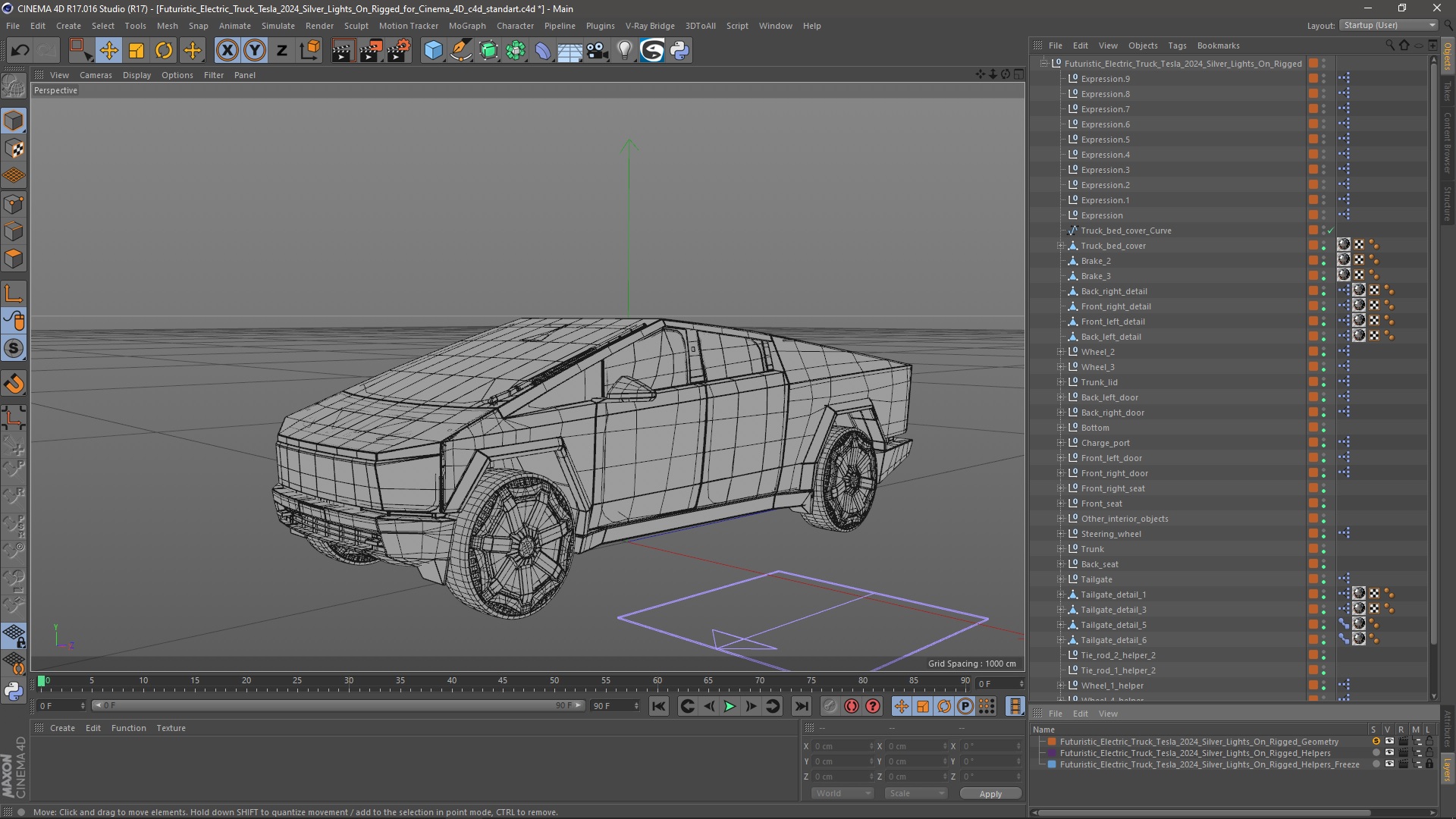Viewport: 1456px width, 819px height.
Task: Play the animation forward
Action: (x=730, y=706)
